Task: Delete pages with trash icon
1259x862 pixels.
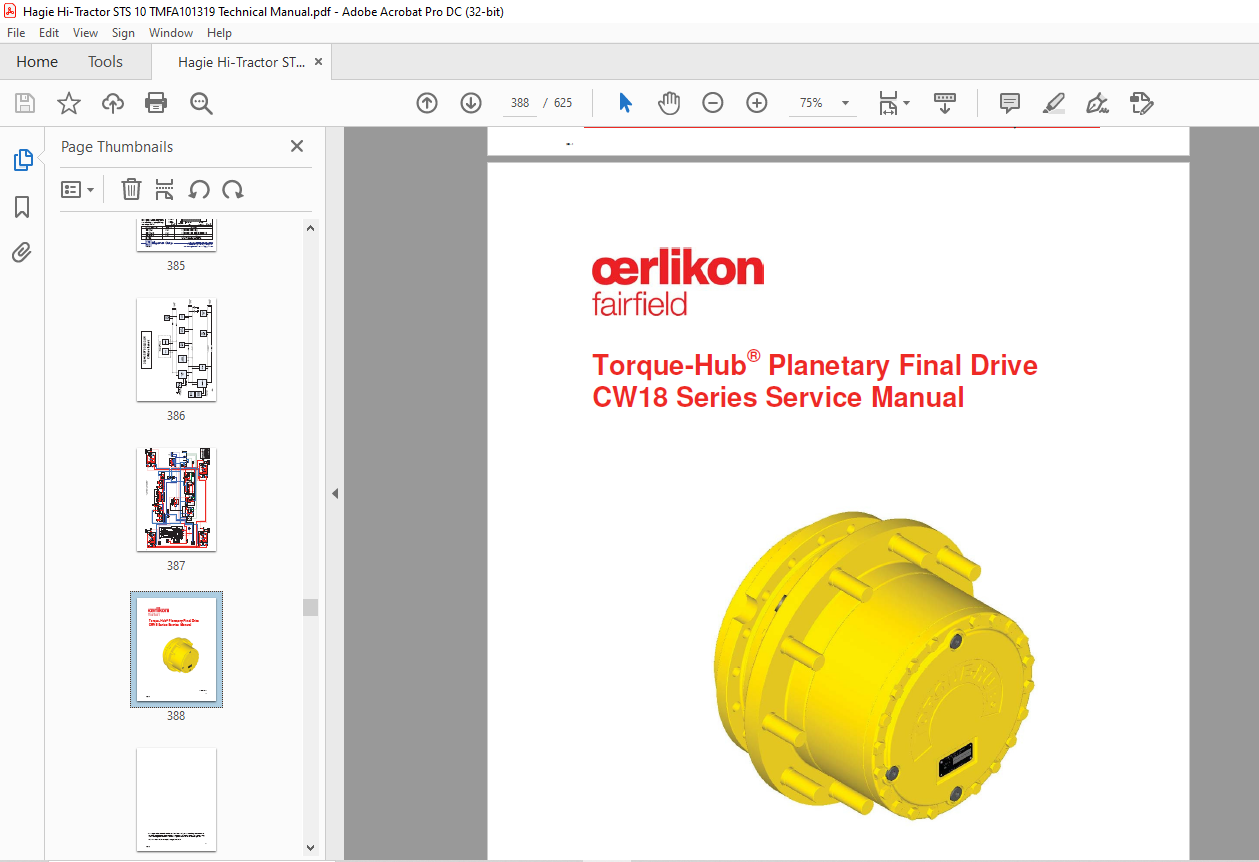Action: (x=131, y=189)
